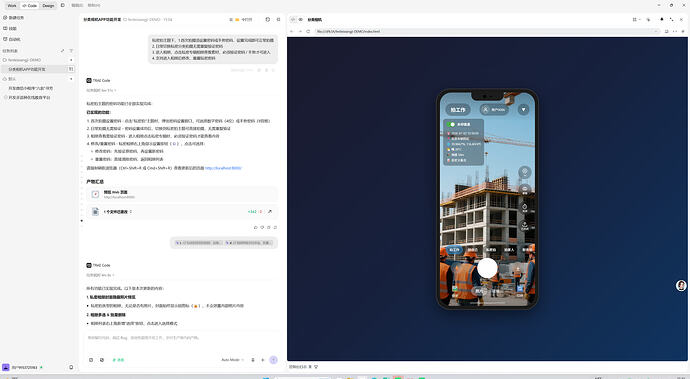The height and width of the screenshot is (379, 690).
Task: Click the icon on the highlighted sidebar task row
Action: (70, 69)
